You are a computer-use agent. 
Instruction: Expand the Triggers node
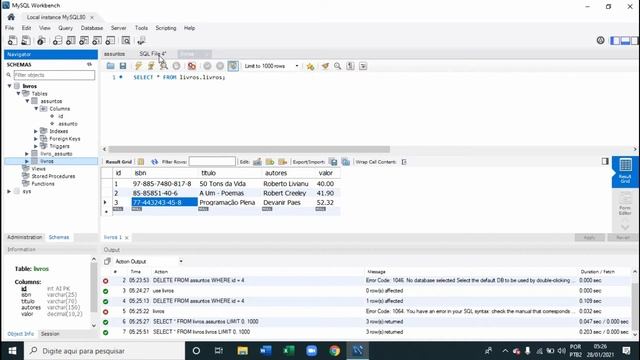pos(36,146)
